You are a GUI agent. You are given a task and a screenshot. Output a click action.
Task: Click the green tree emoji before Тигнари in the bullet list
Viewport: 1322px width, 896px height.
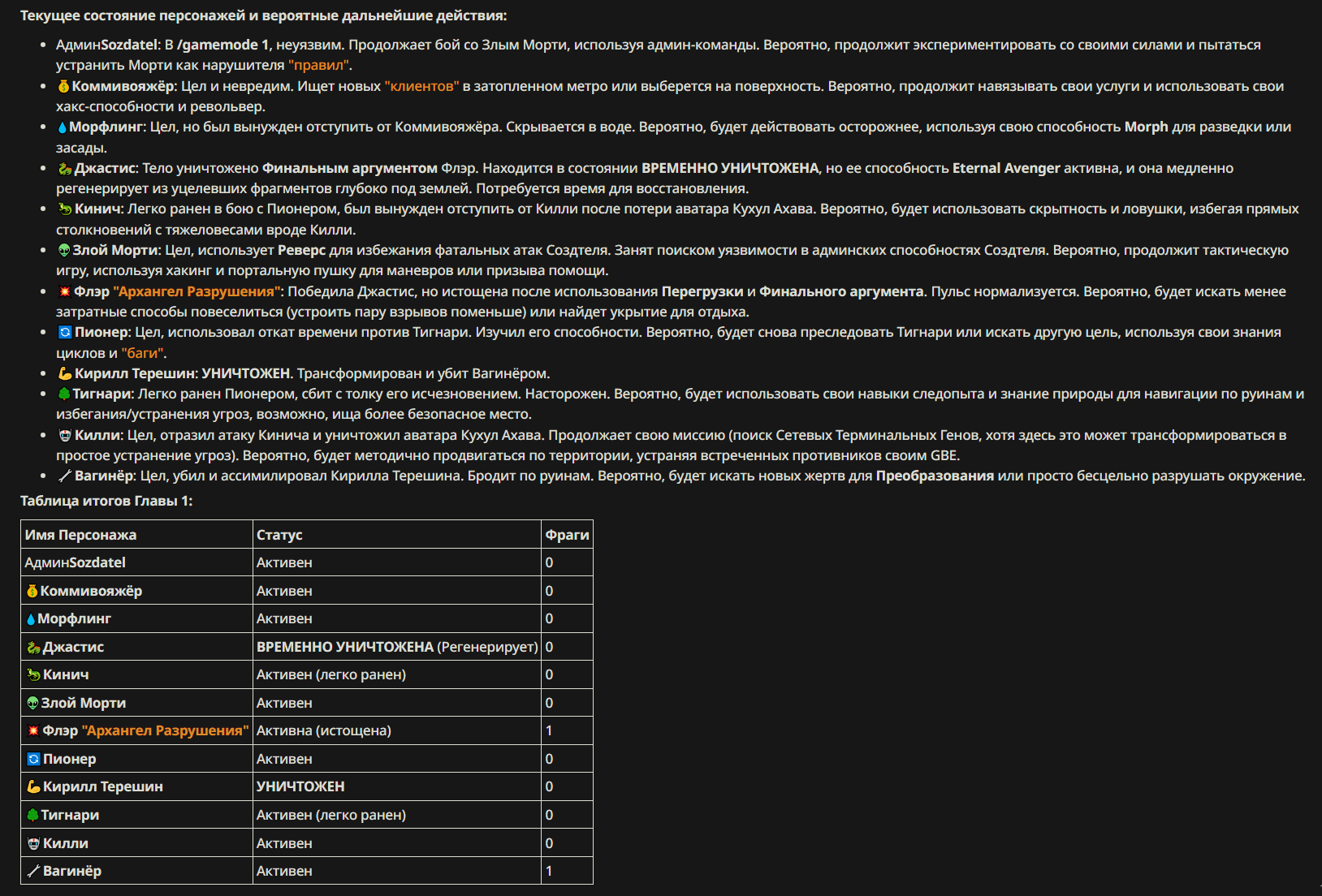click(x=64, y=394)
